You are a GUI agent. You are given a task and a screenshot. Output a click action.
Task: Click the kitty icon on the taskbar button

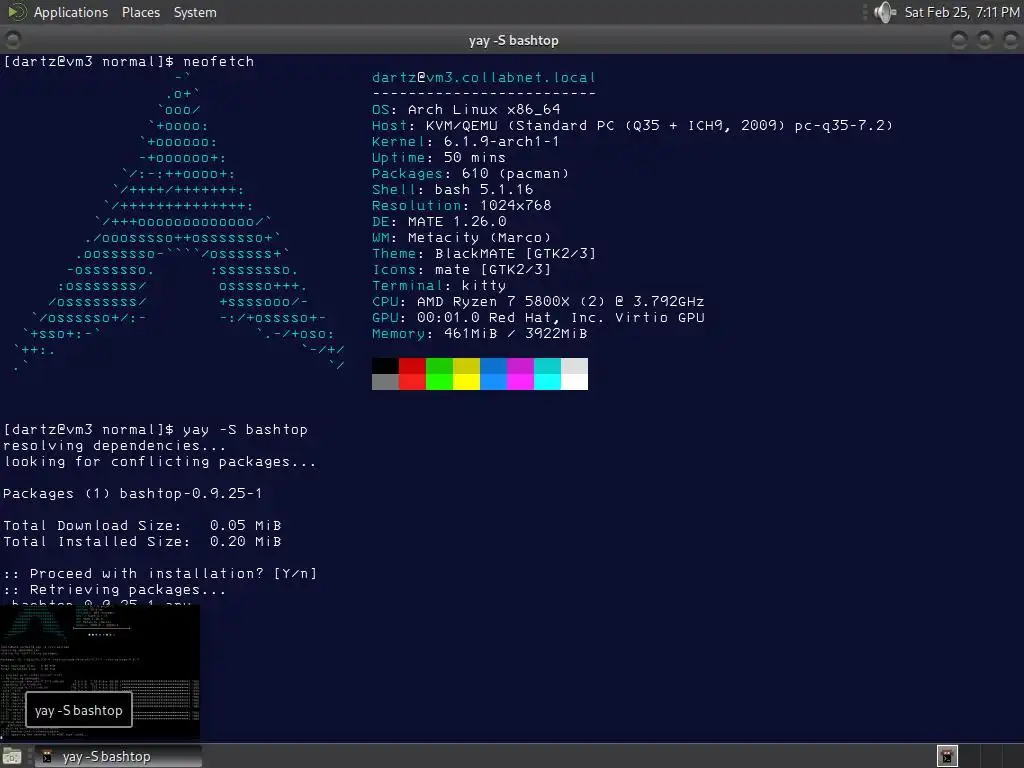click(x=46, y=757)
